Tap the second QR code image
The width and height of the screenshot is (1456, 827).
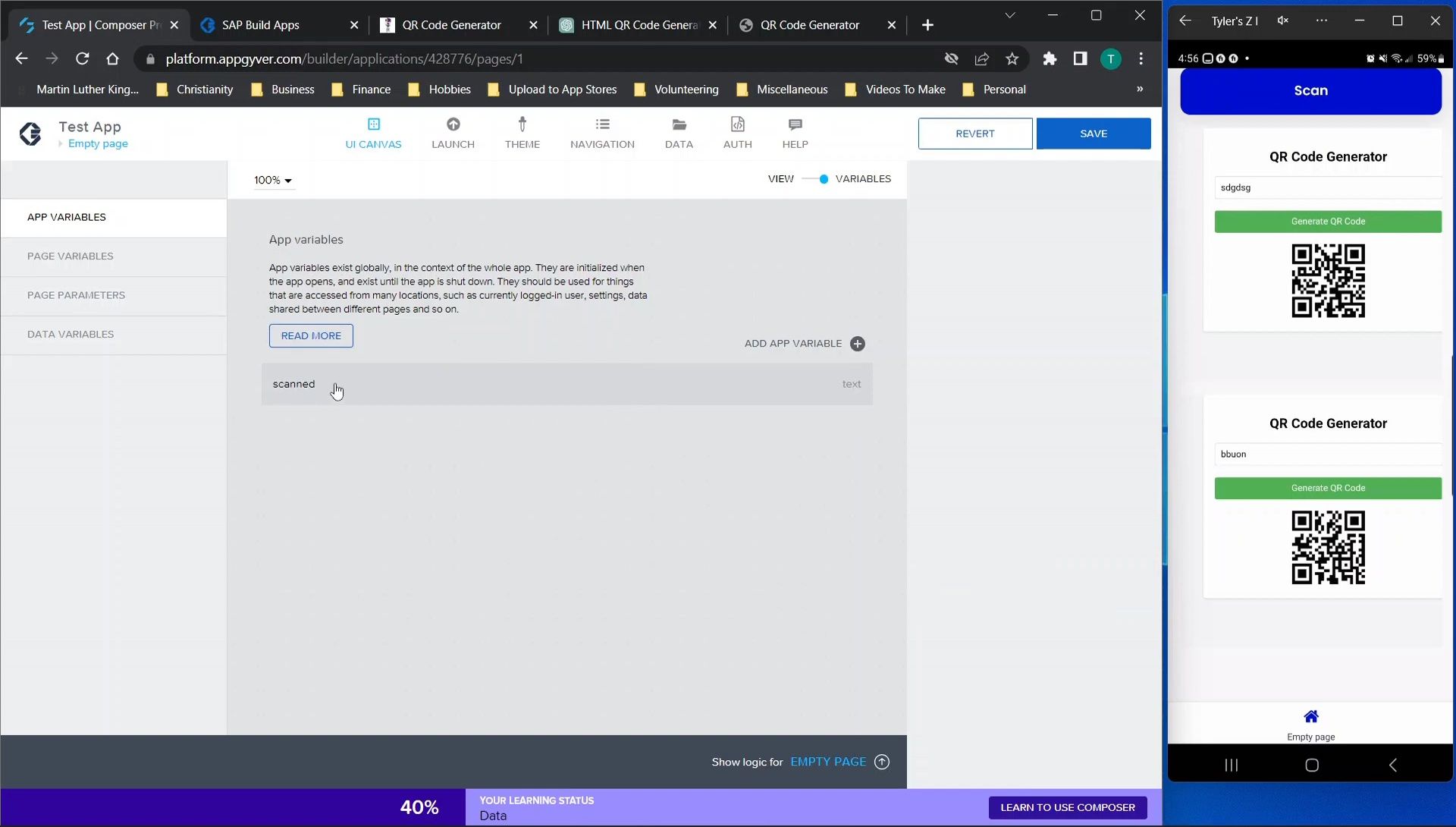coord(1328,548)
